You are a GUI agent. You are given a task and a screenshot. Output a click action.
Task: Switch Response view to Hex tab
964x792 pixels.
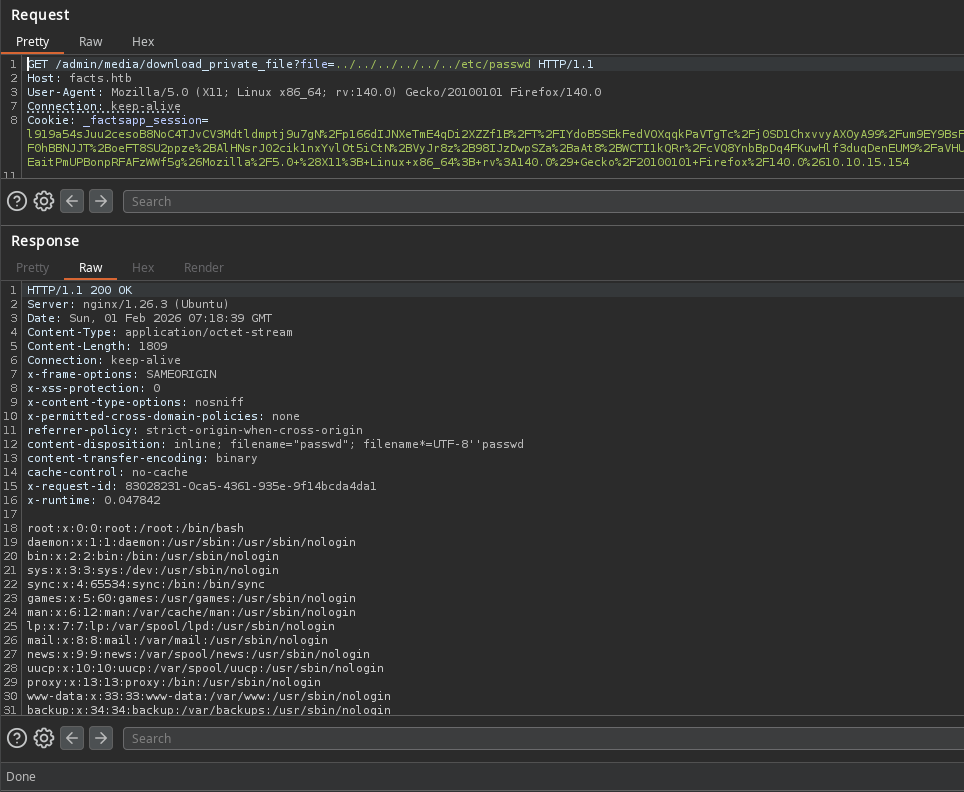point(143,267)
